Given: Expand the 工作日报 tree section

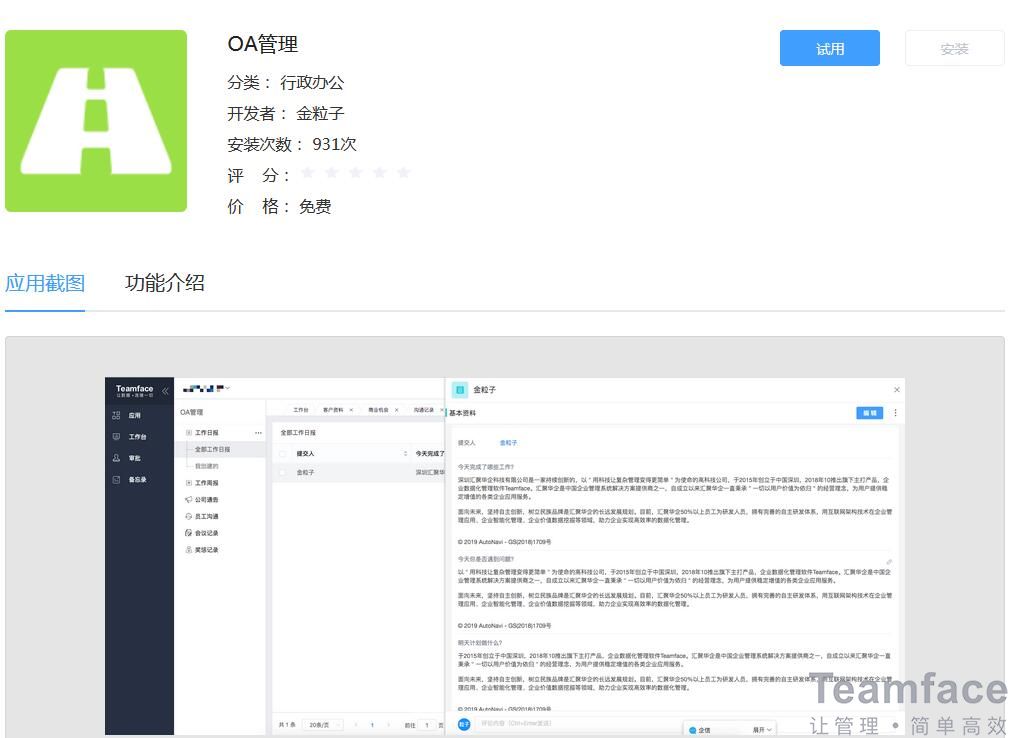Looking at the screenshot, I should [x=188, y=431].
